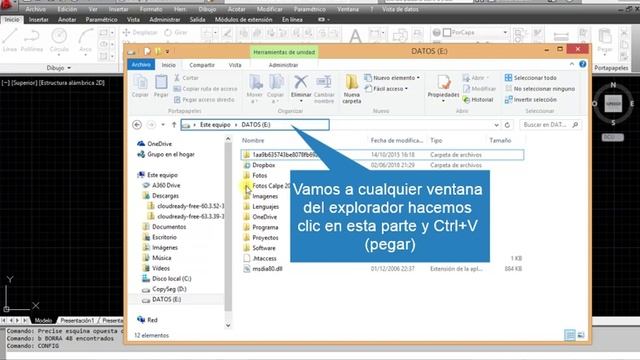Switch to the Vista tab in Explorer

pyautogui.click(x=235, y=65)
